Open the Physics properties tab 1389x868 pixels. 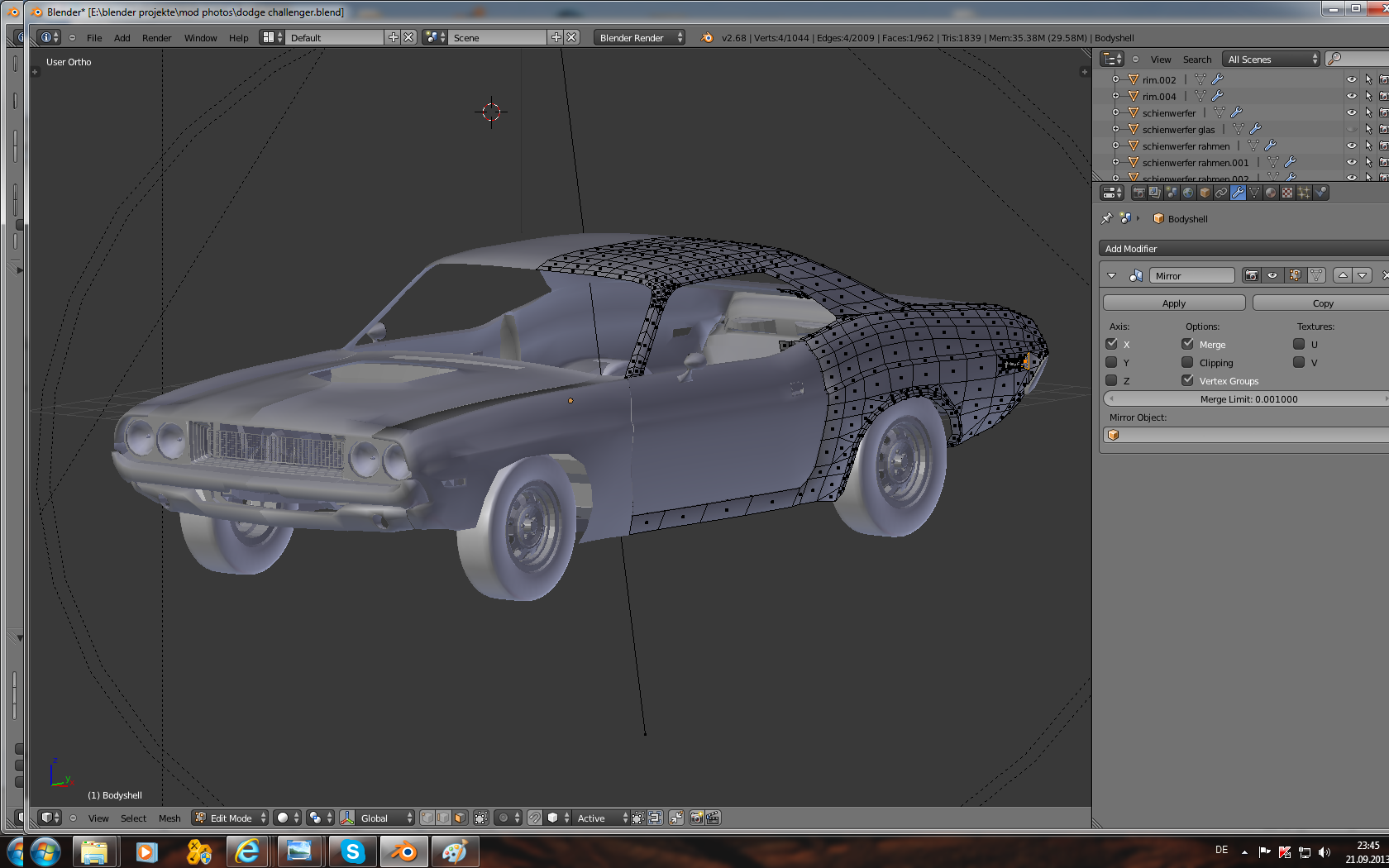1320,193
